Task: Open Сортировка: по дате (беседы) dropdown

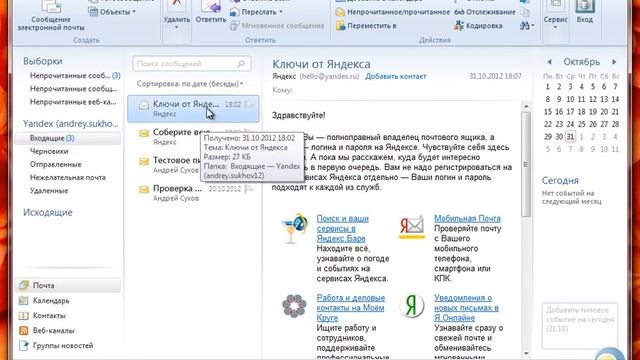Action: [190, 84]
